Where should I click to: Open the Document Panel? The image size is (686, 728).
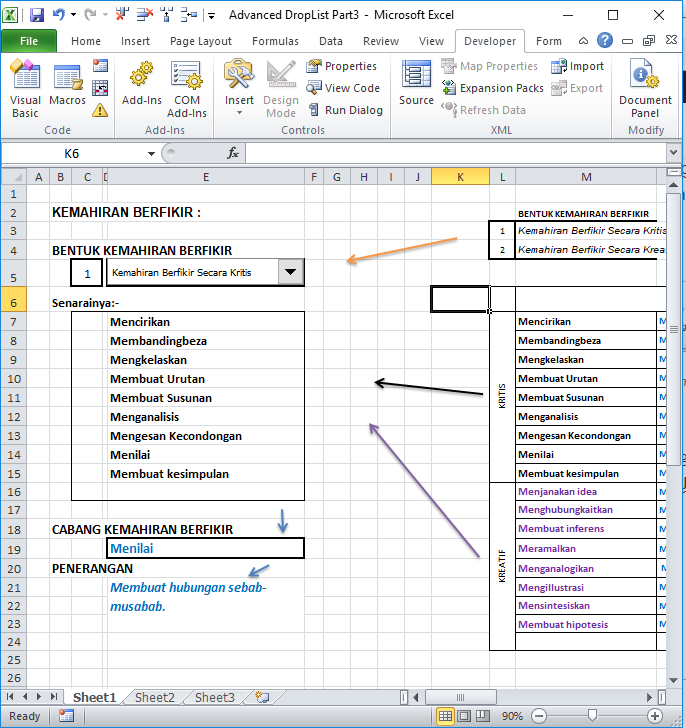click(x=645, y=87)
